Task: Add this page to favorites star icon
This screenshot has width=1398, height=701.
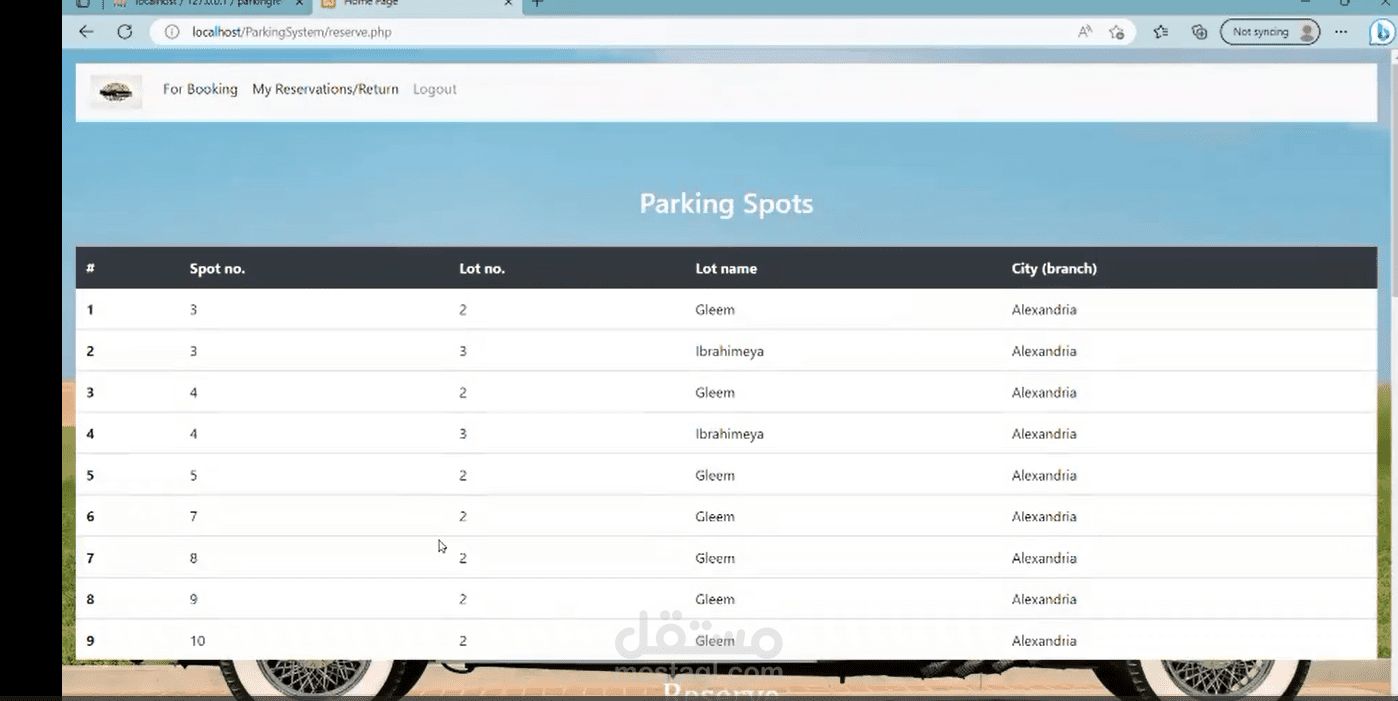Action: [1116, 32]
